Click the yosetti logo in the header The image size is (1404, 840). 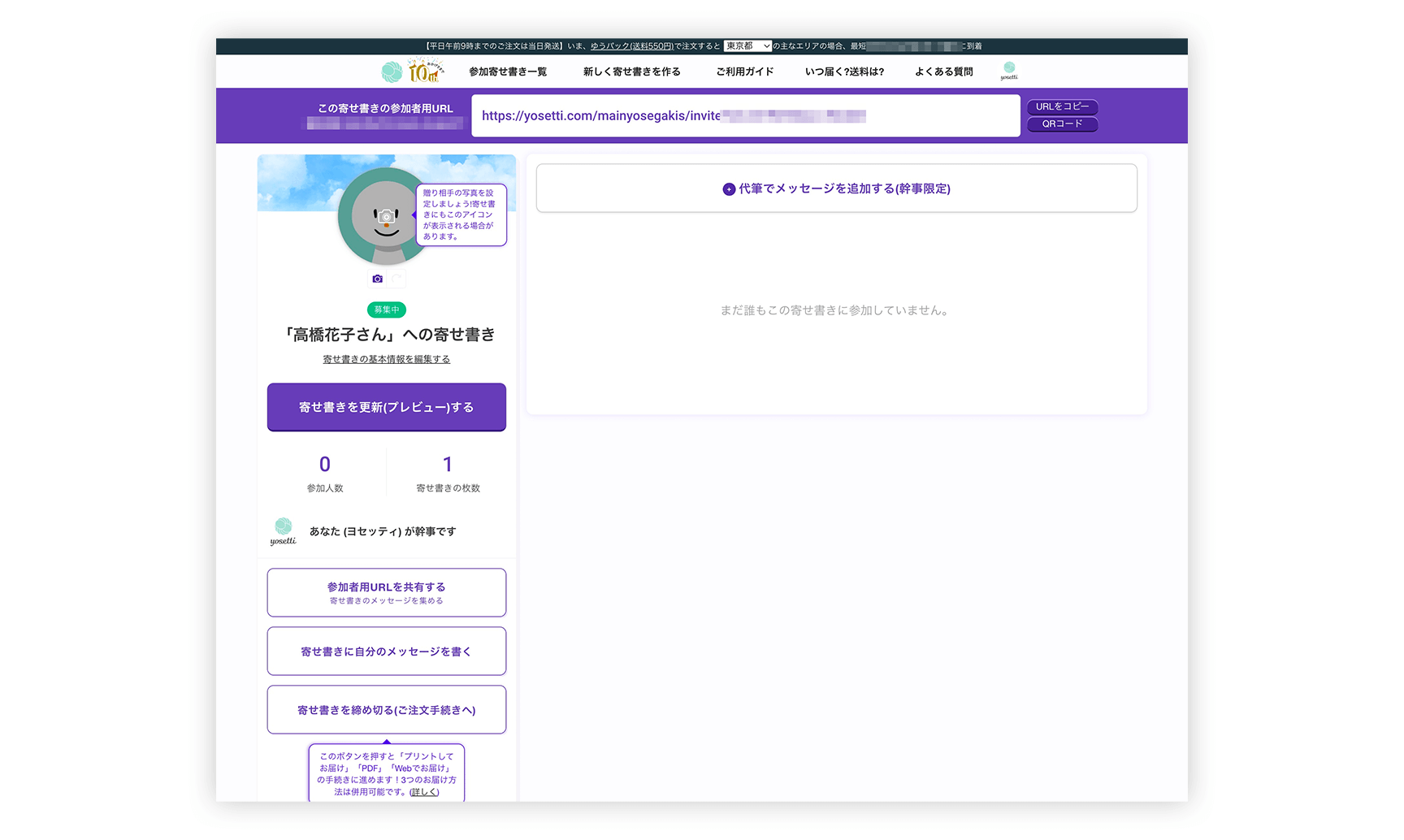click(412, 71)
